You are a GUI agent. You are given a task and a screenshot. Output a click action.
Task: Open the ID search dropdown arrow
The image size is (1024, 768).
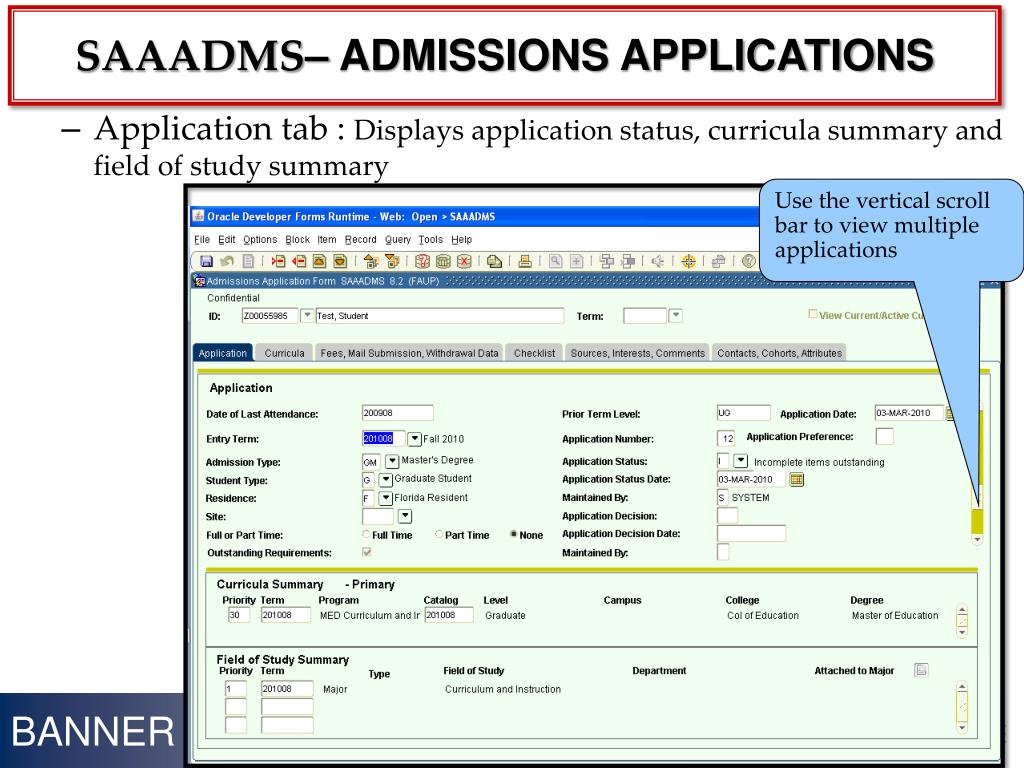tap(307, 315)
